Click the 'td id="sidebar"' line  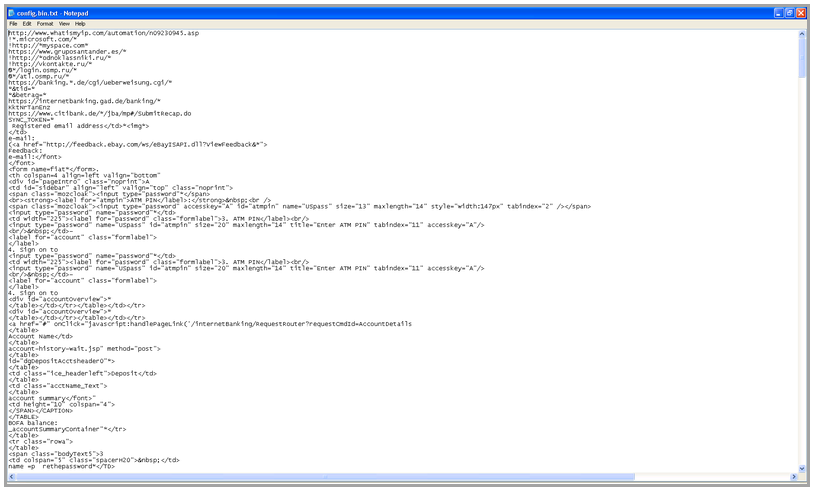(x=121, y=187)
